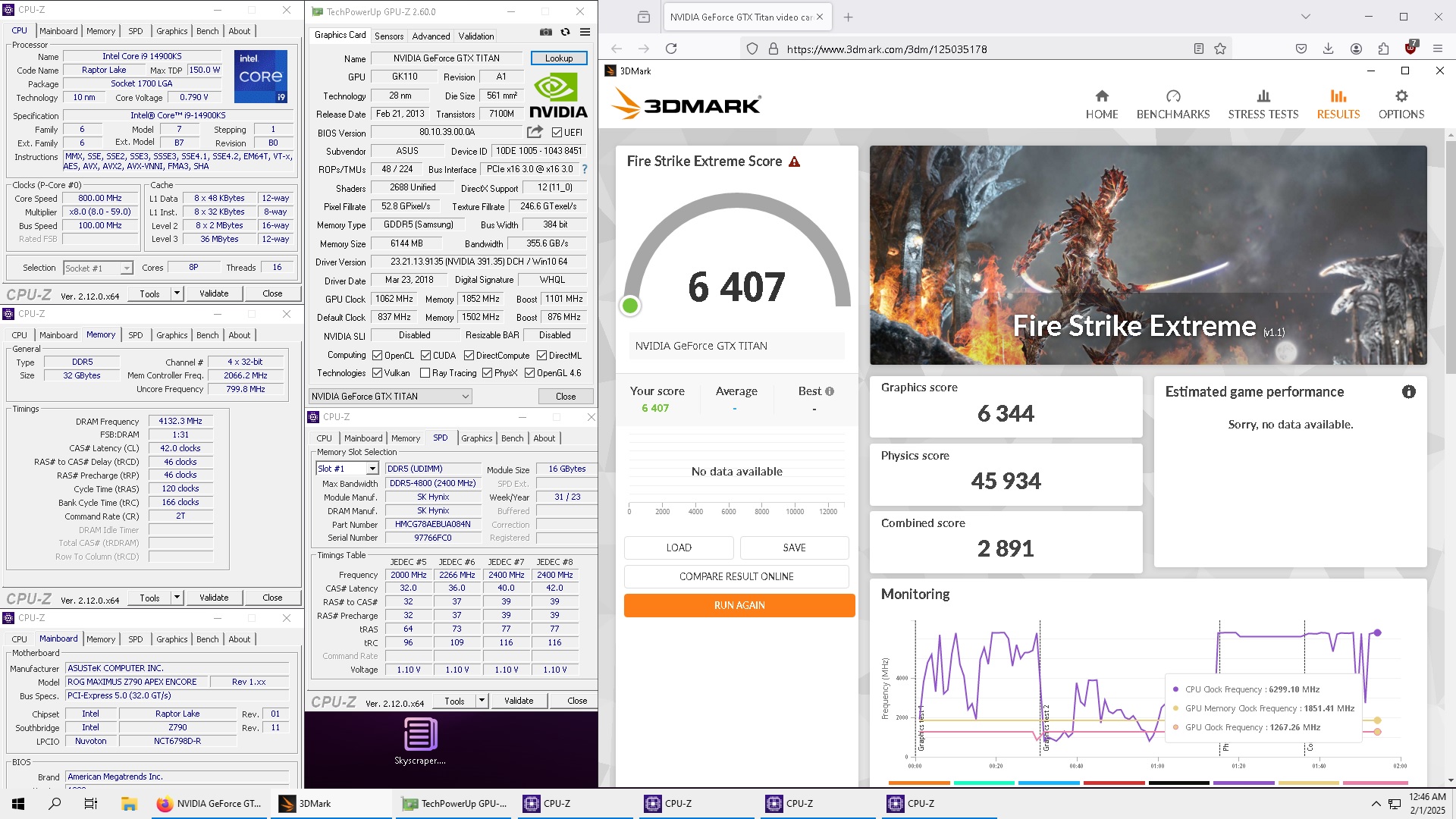The image size is (1456, 819).
Task: Click purple endpoint on monitoring graph
Action: [x=1377, y=632]
